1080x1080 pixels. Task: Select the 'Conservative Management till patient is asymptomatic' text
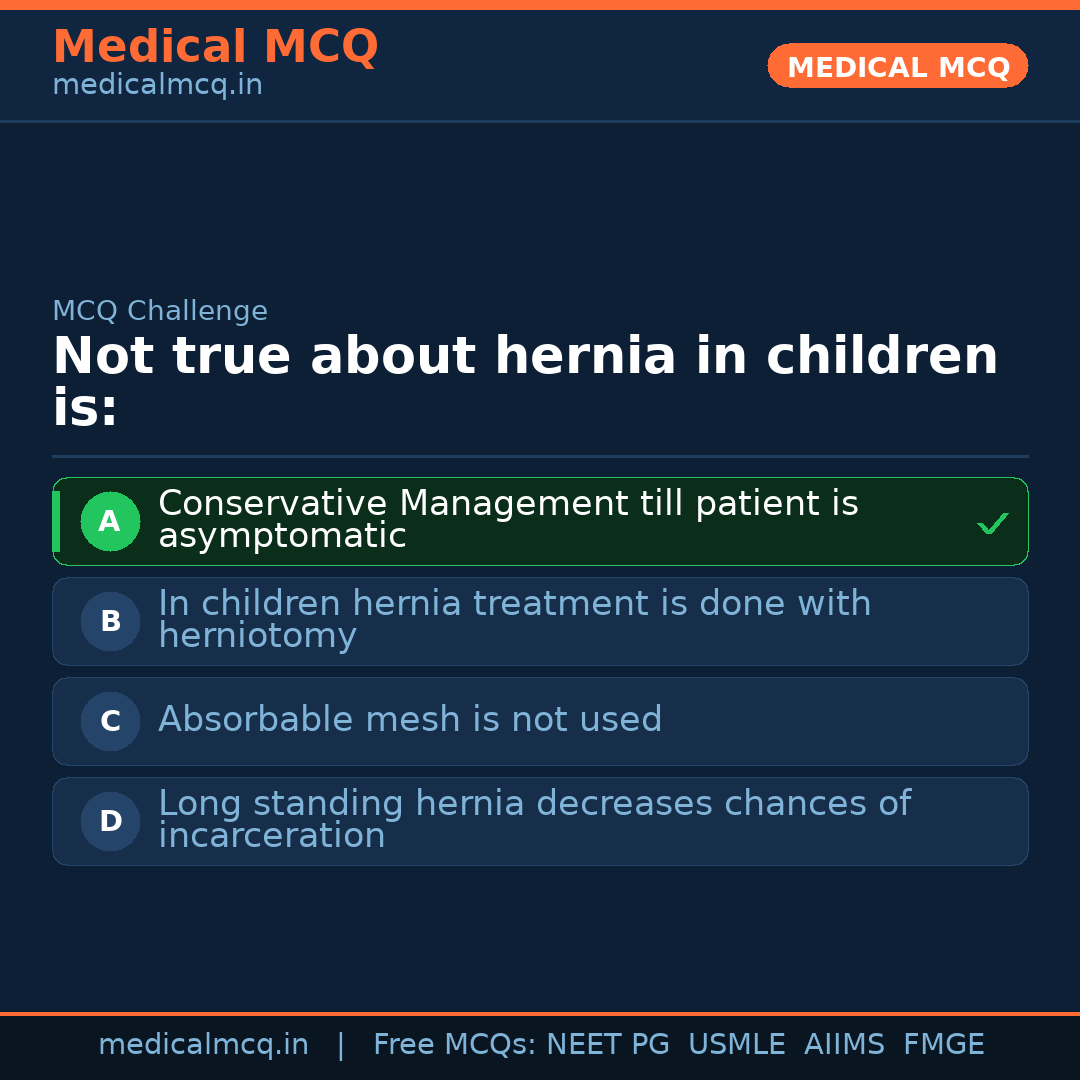pos(508,520)
